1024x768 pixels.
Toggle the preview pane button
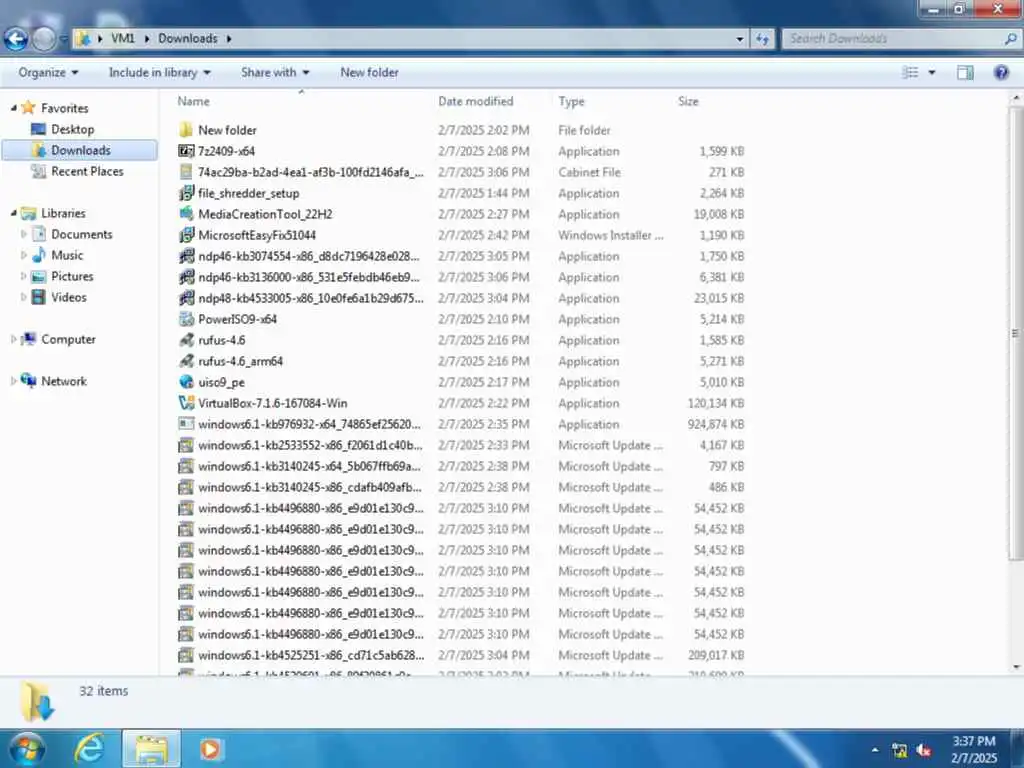pyautogui.click(x=965, y=72)
